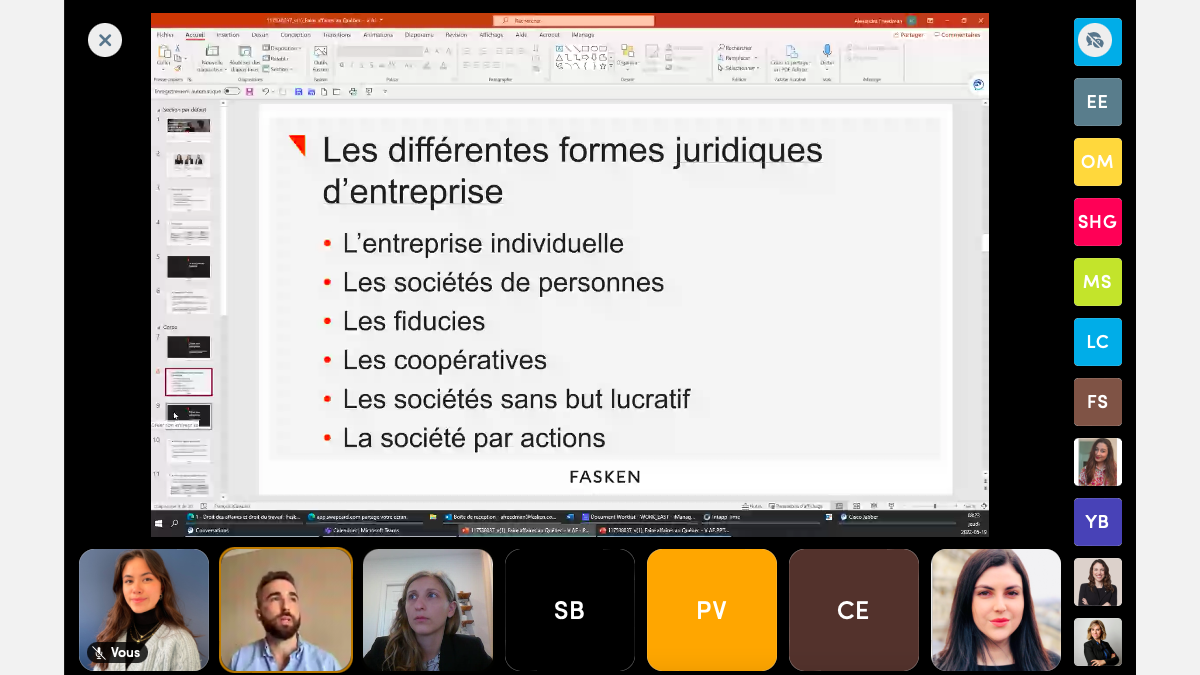
Task: Toggle the Enregistrement automatique switch
Action: 232,91
